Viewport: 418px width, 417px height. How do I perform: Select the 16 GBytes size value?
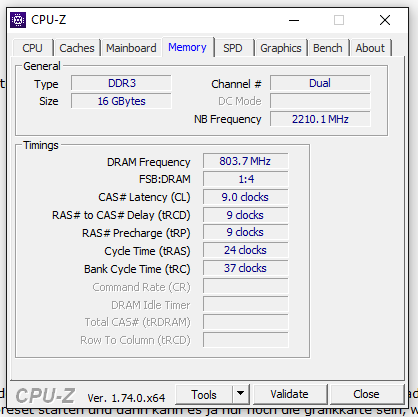click(121, 101)
